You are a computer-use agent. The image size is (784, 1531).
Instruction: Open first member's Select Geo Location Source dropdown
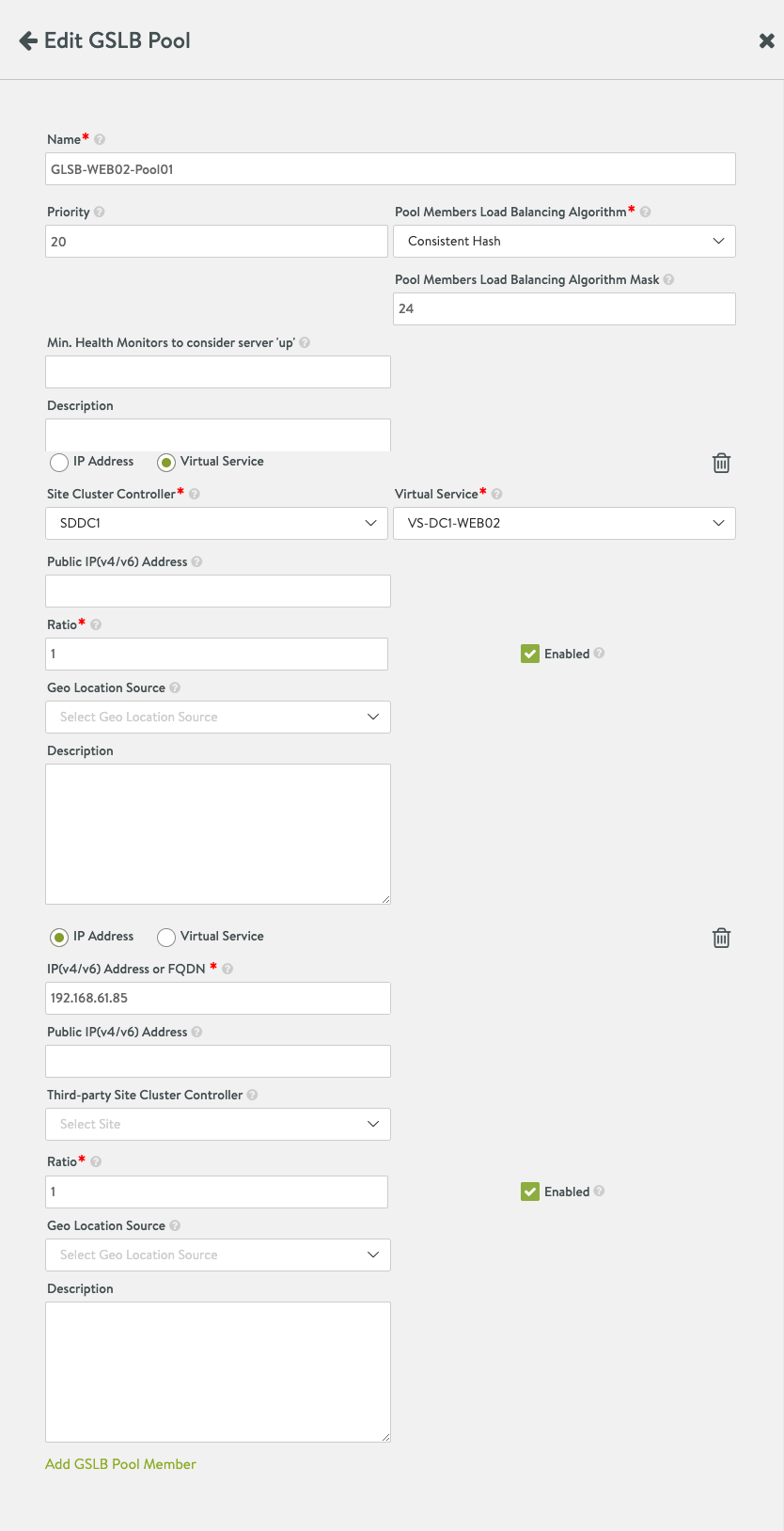pyautogui.click(x=218, y=717)
